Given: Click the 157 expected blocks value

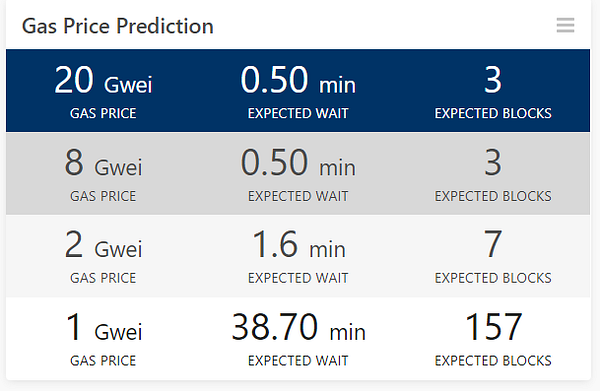Looking at the screenshot, I should 493,327.
